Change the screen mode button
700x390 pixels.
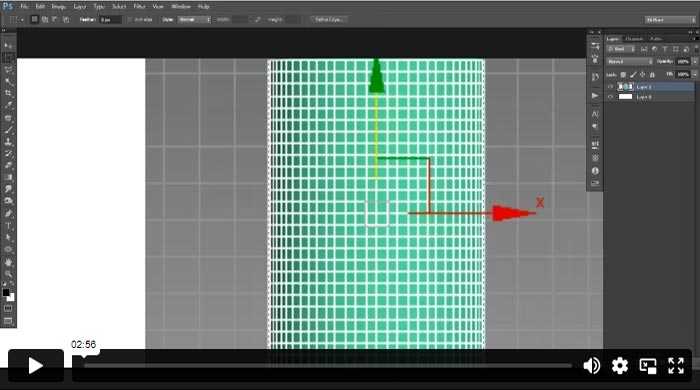tap(8, 321)
